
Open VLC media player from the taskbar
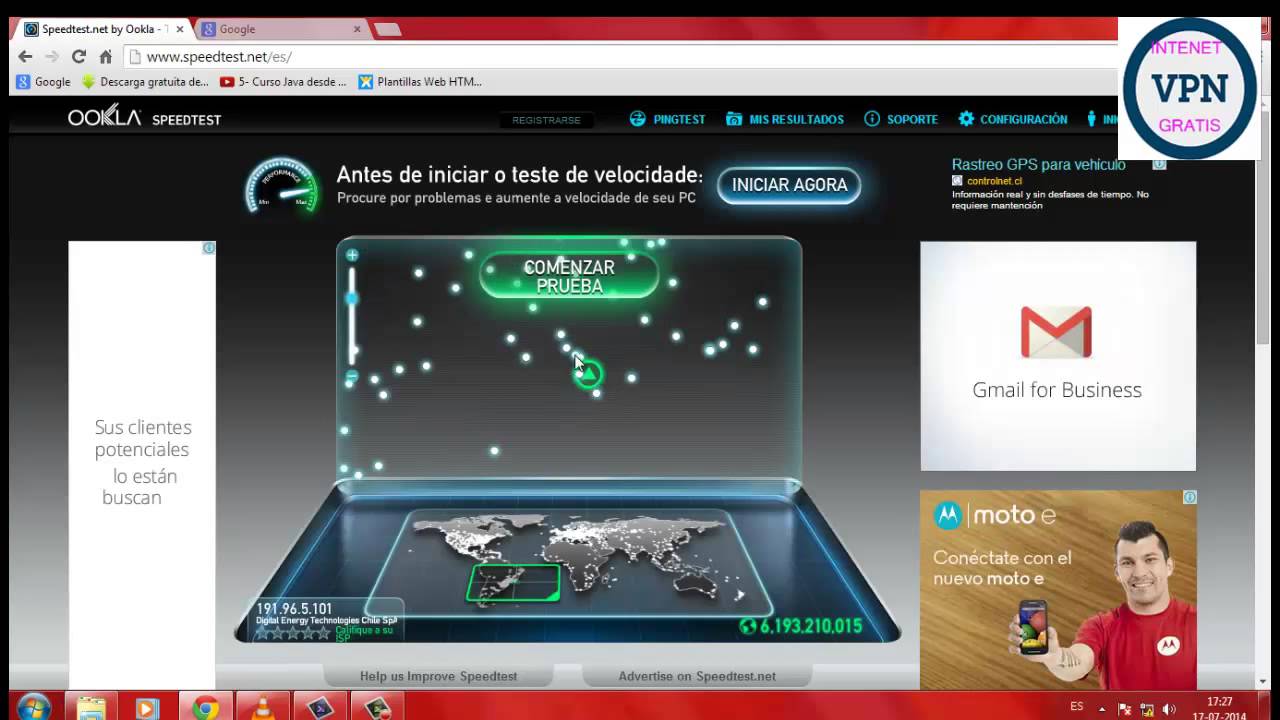[x=264, y=707]
